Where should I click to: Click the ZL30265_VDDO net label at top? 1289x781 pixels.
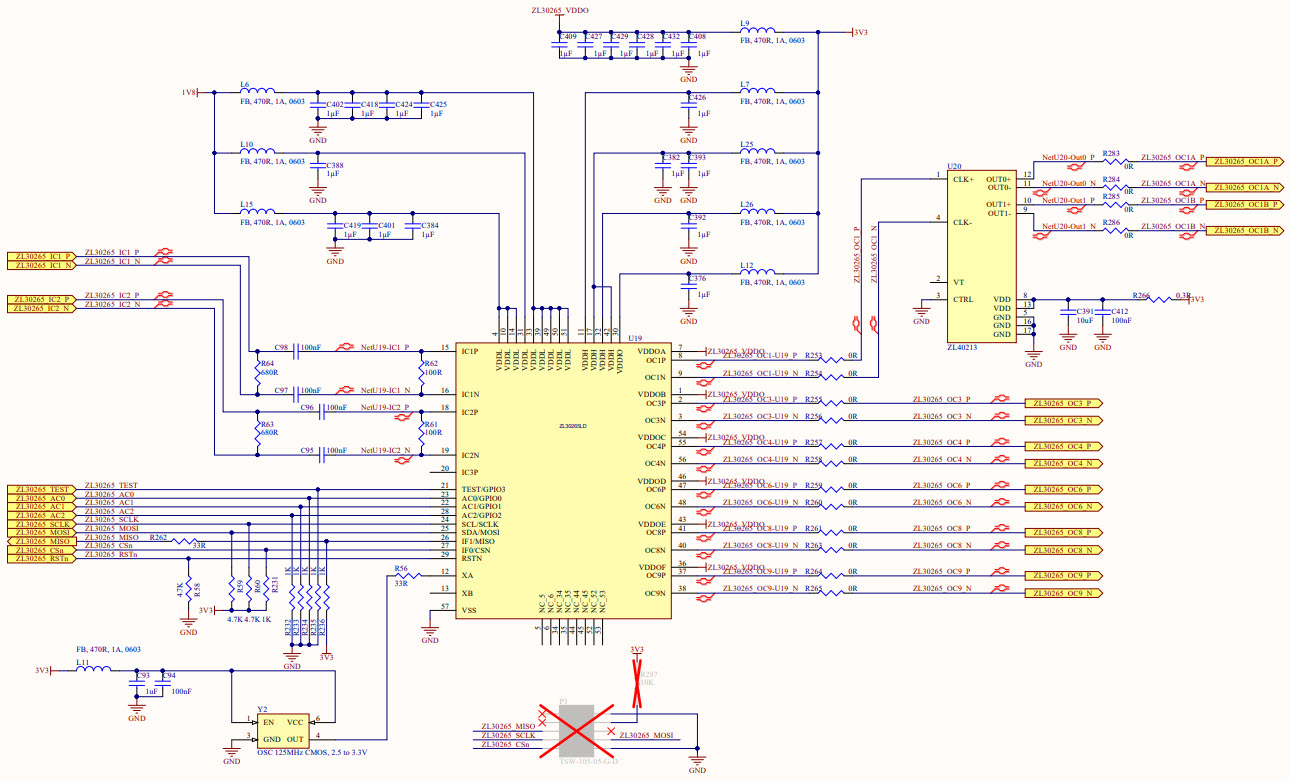tap(559, 10)
